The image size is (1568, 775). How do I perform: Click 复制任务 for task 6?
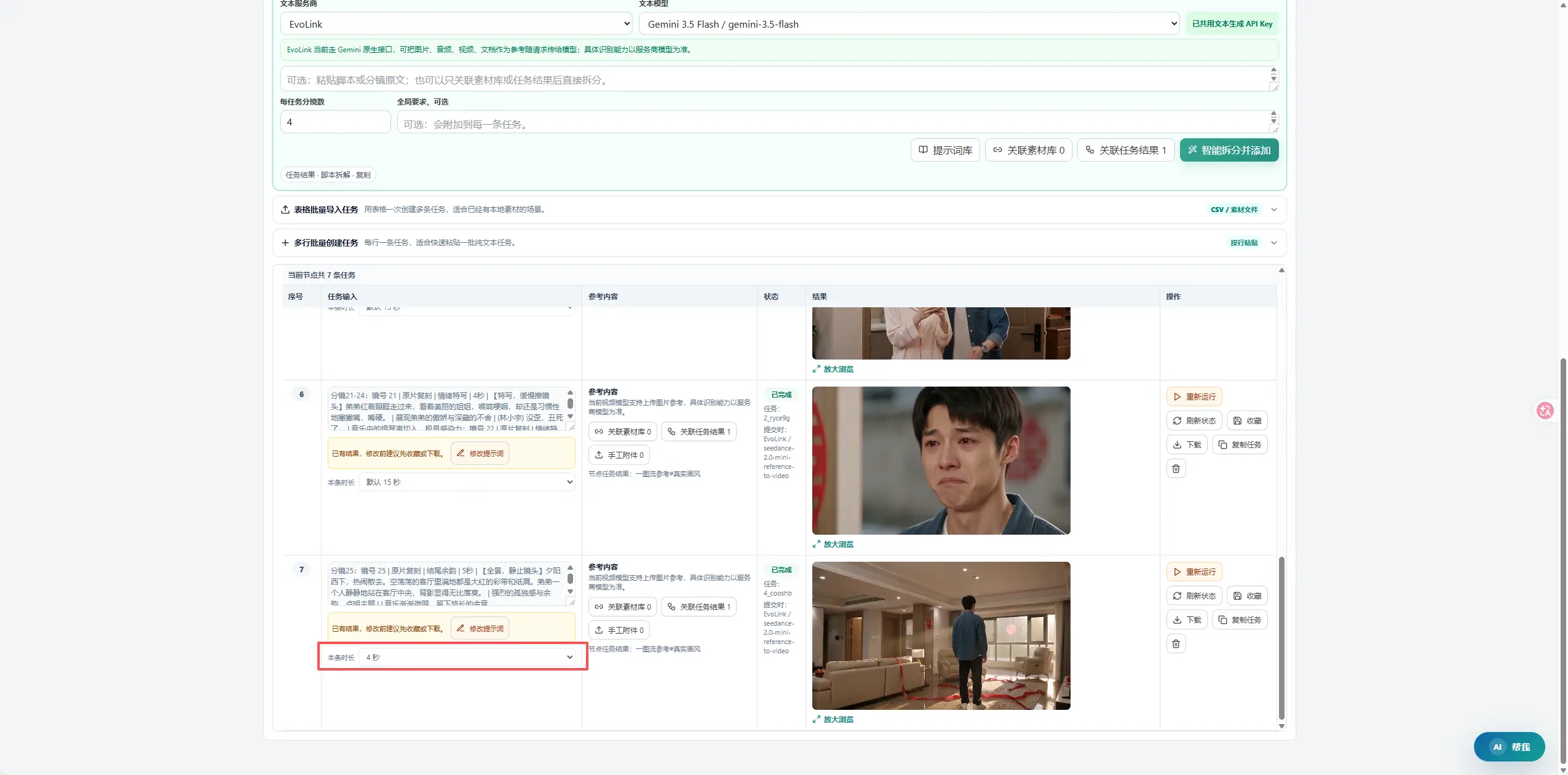pyautogui.click(x=1240, y=444)
